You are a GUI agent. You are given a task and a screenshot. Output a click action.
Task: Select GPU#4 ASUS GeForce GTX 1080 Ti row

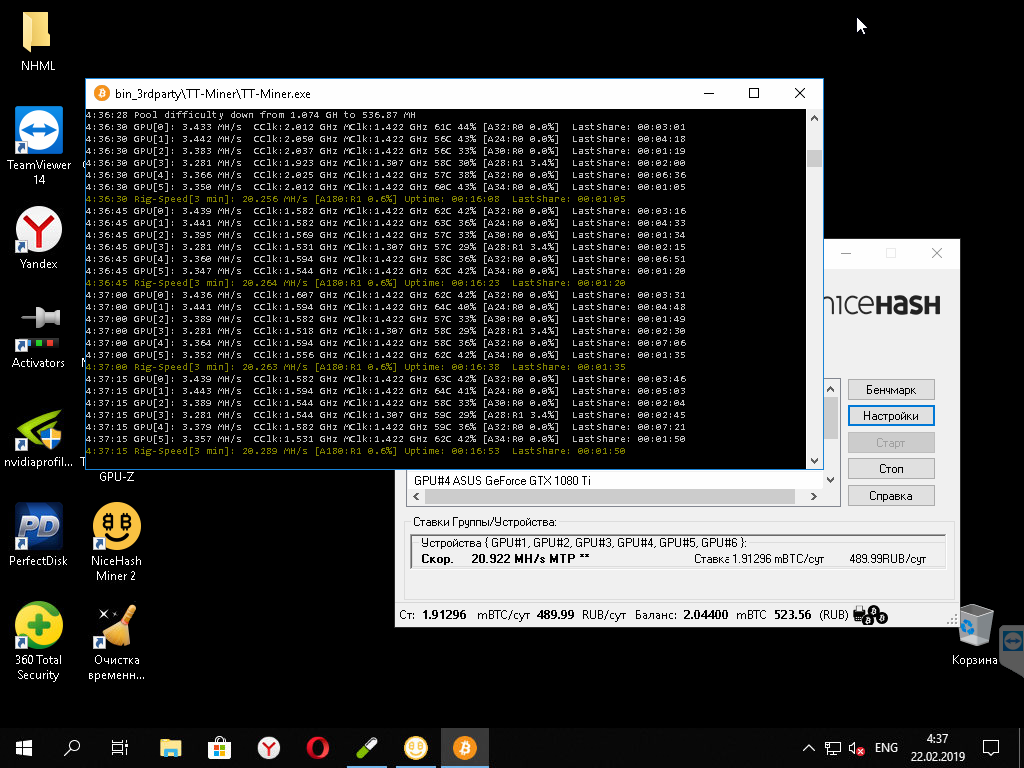(x=615, y=481)
